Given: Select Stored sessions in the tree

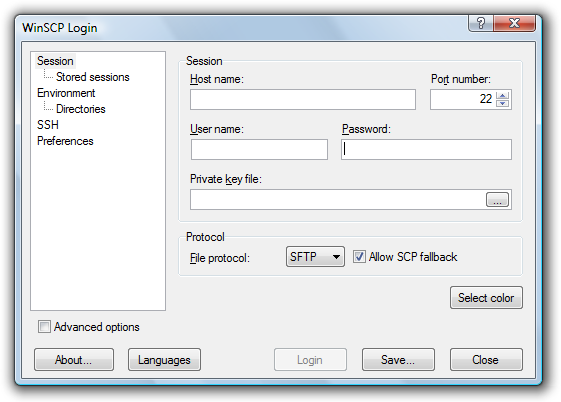Looking at the screenshot, I should coord(93,77).
